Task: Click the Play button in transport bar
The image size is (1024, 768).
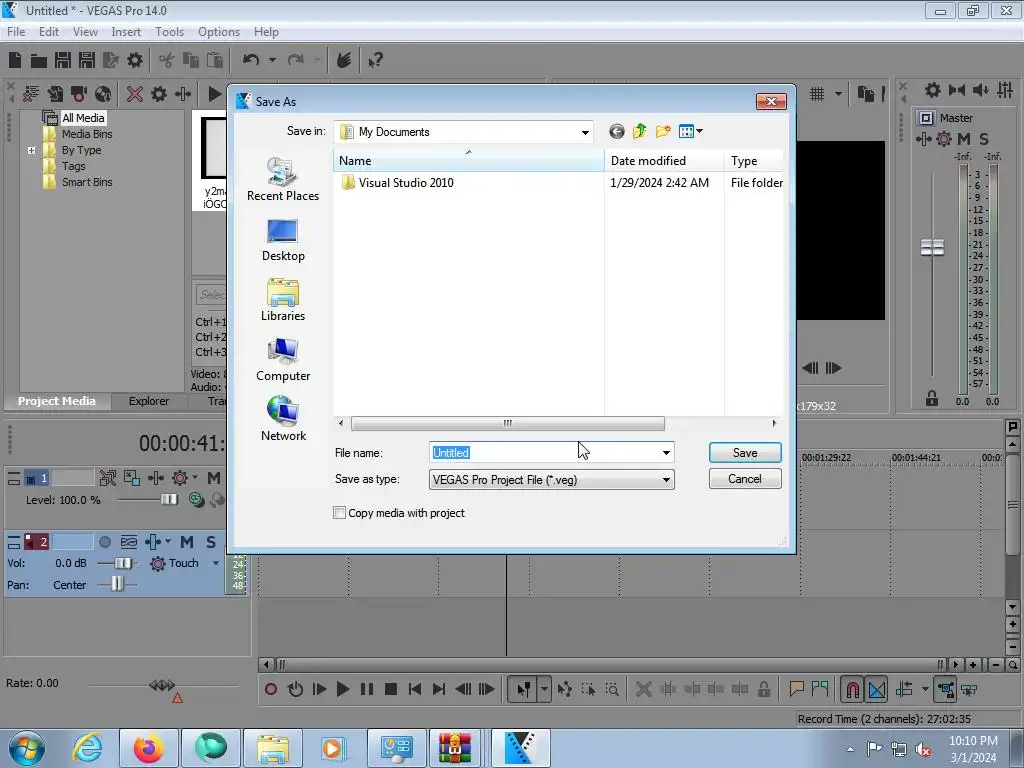Action: click(x=343, y=689)
